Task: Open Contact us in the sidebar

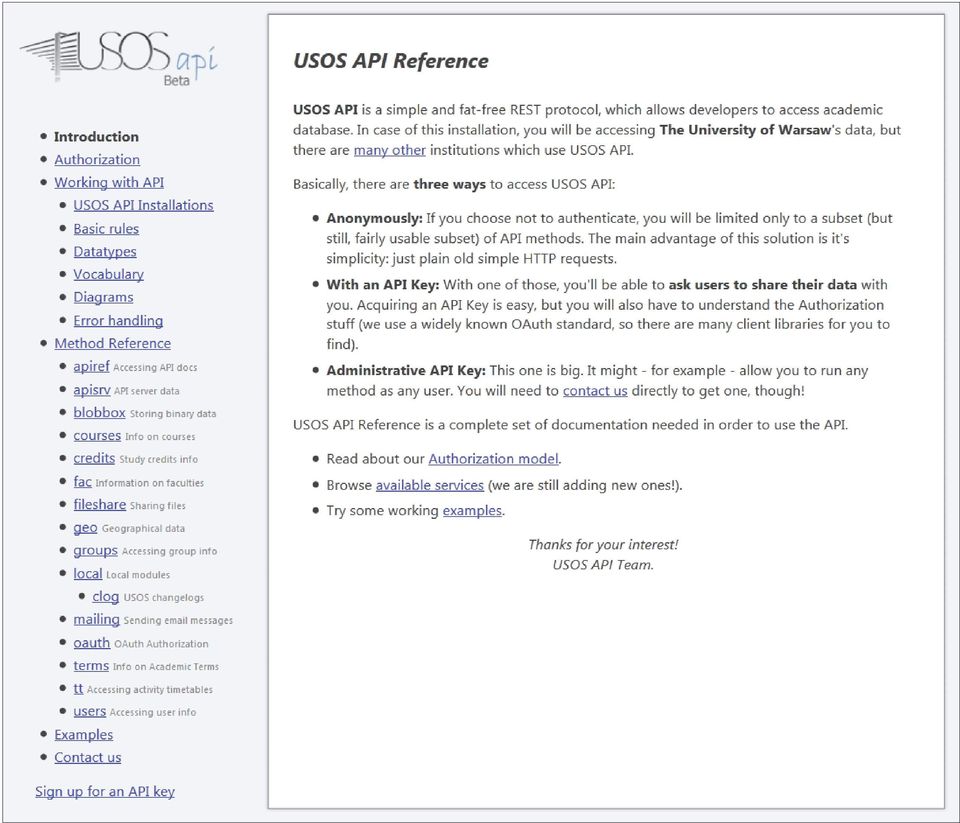Action: tap(88, 757)
